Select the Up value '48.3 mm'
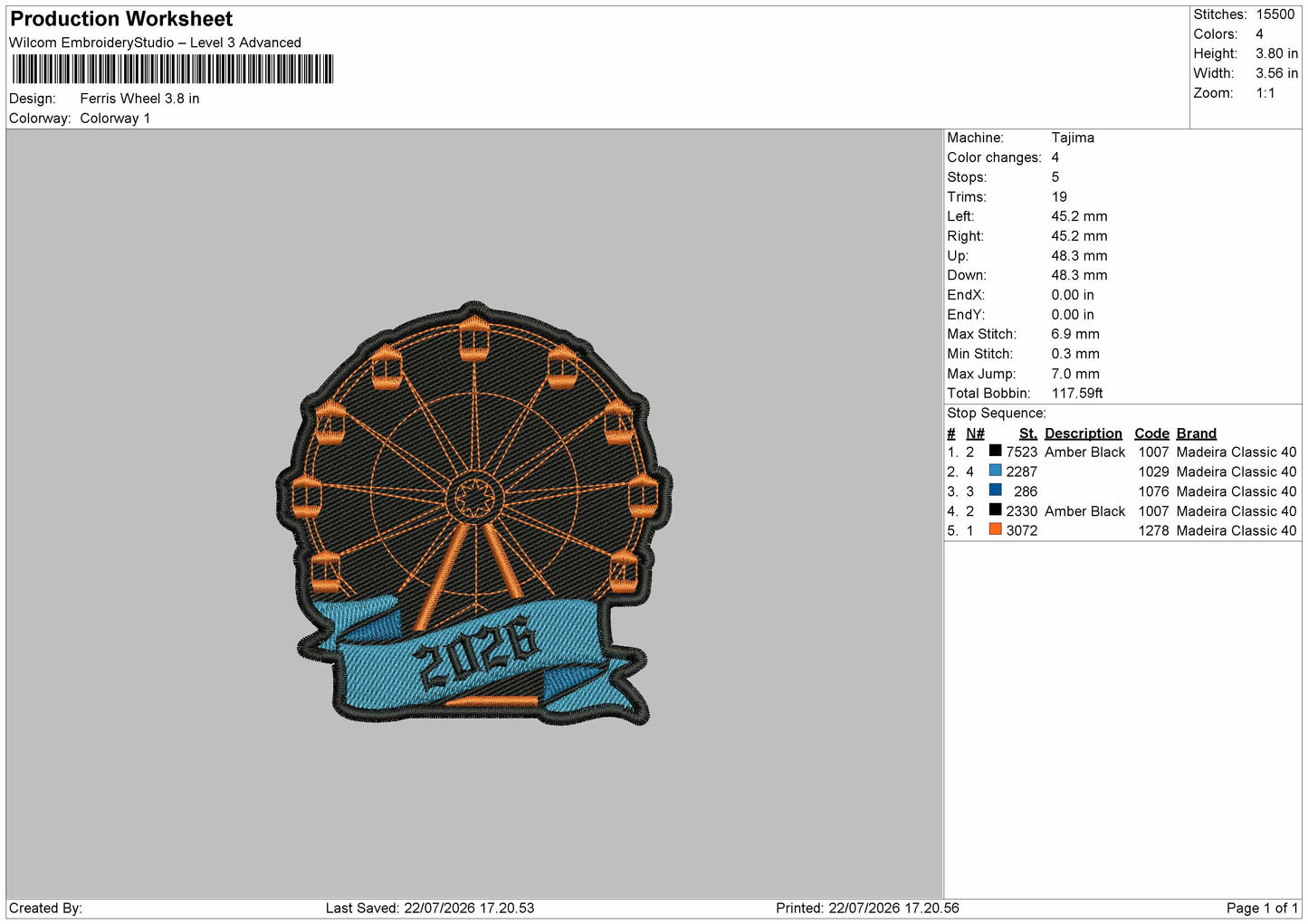 1079,256
